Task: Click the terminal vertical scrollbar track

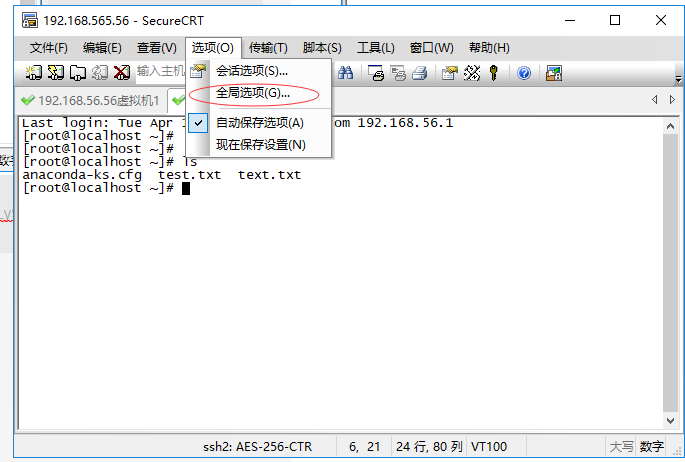Action: pos(670,273)
